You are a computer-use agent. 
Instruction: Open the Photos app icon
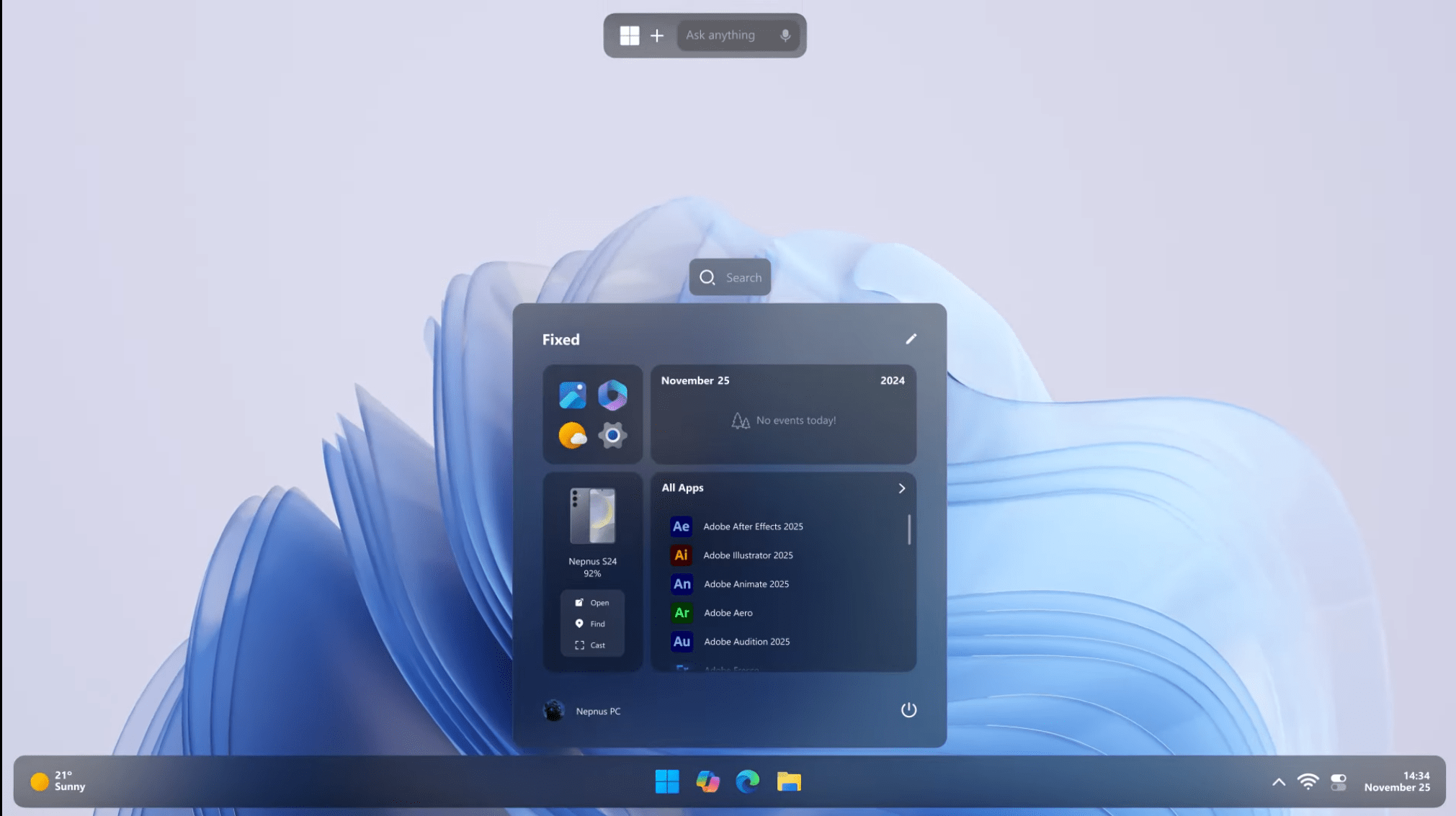click(x=572, y=395)
